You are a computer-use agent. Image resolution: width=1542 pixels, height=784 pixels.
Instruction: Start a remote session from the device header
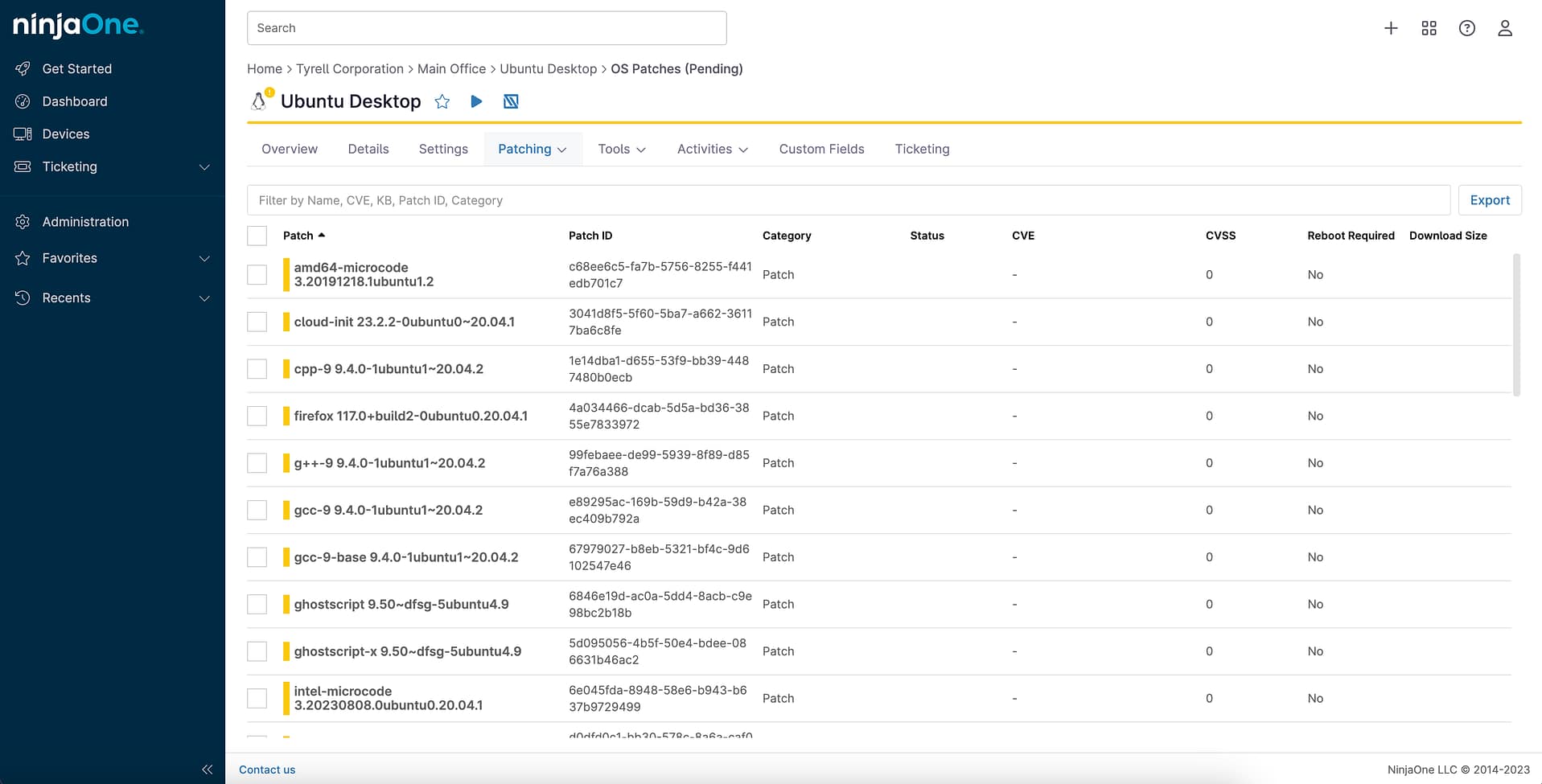point(511,101)
